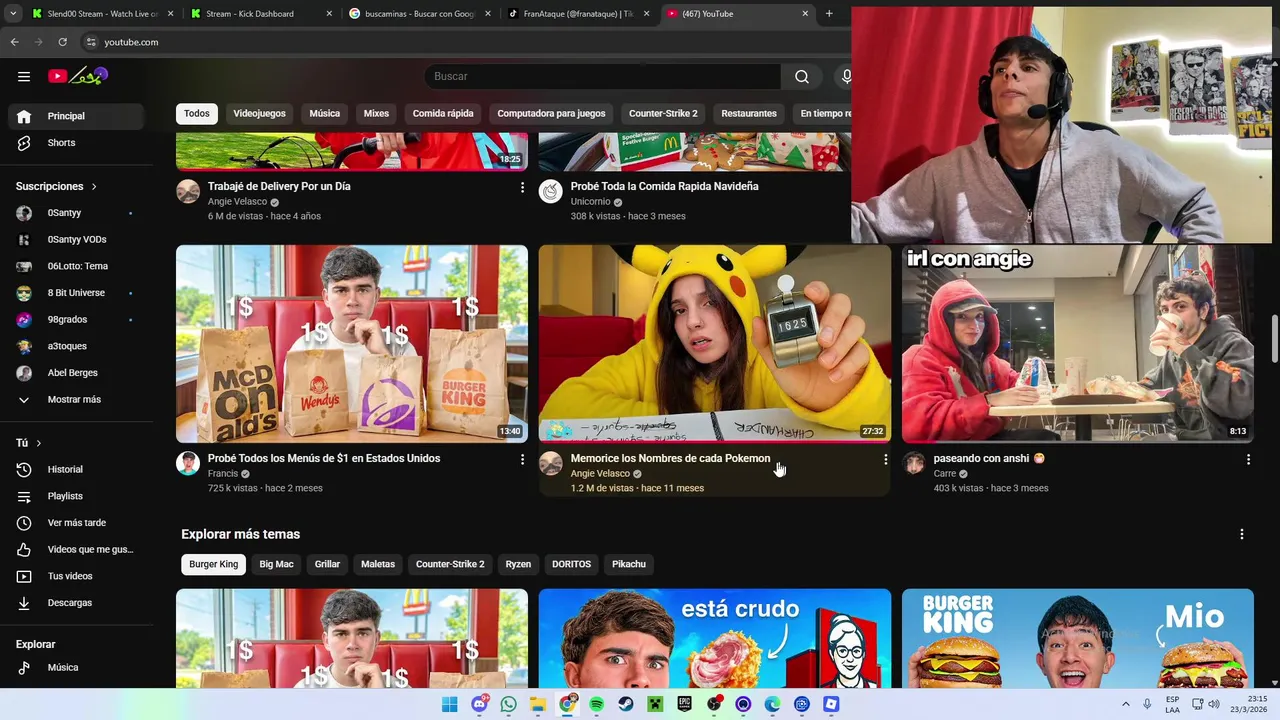This screenshot has height=720, width=1280.
Task: Switch to the Kick Dashboard browser tab
Action: click(x=260, y=14)
